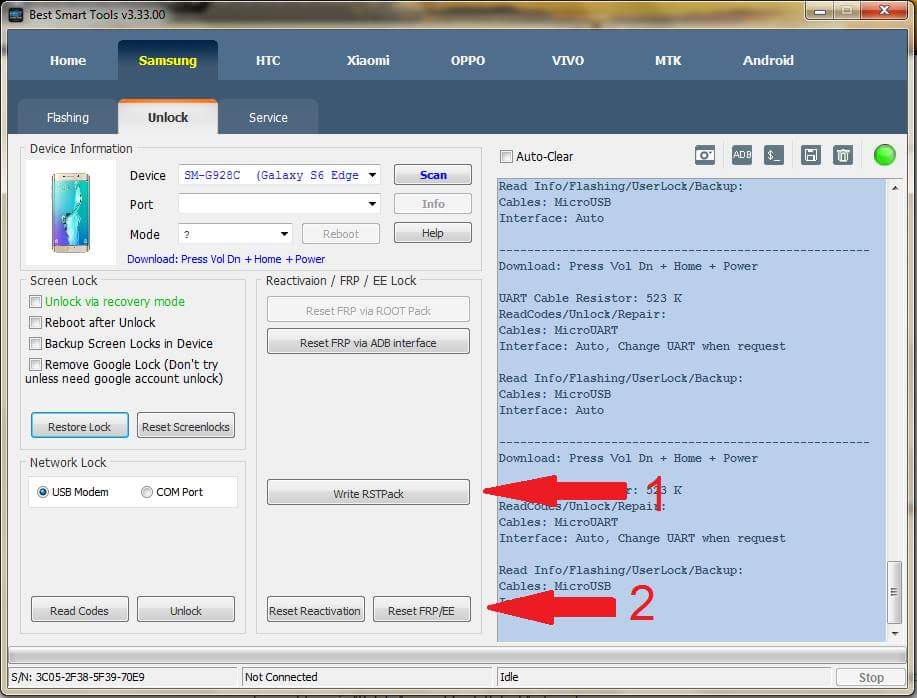Viewport: 917px width, 698px height.
Task: Check Unlock via recovery mode
Action: point(35,302)
